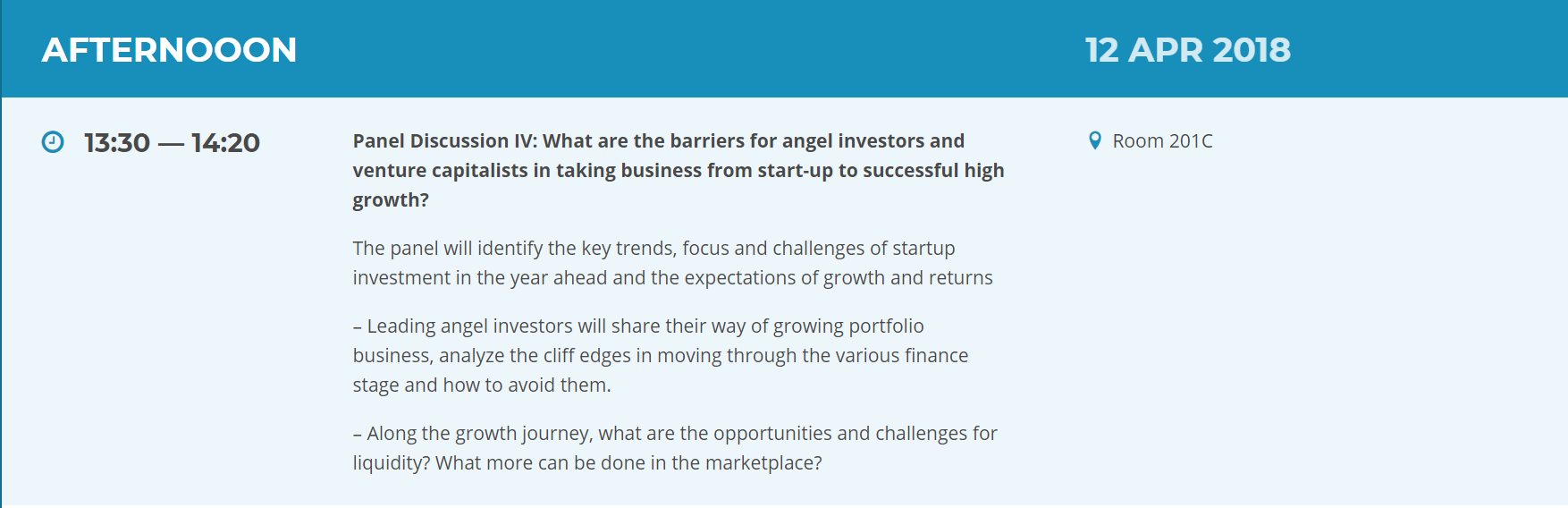
Task: Select the Room 201C location text
Action: click(x=1162, y=141)
